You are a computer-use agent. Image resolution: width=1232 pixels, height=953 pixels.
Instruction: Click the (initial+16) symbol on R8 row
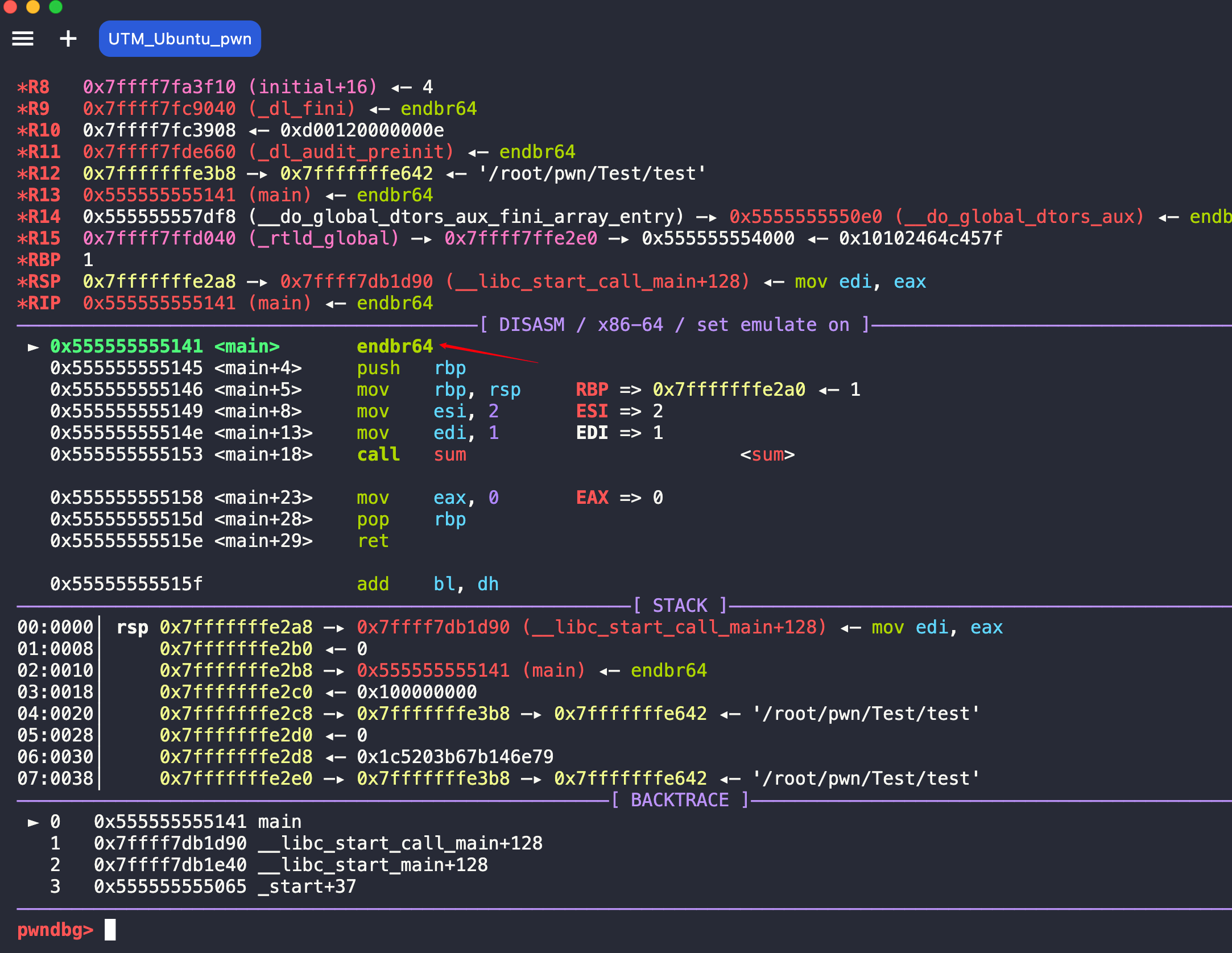[313, 87]
